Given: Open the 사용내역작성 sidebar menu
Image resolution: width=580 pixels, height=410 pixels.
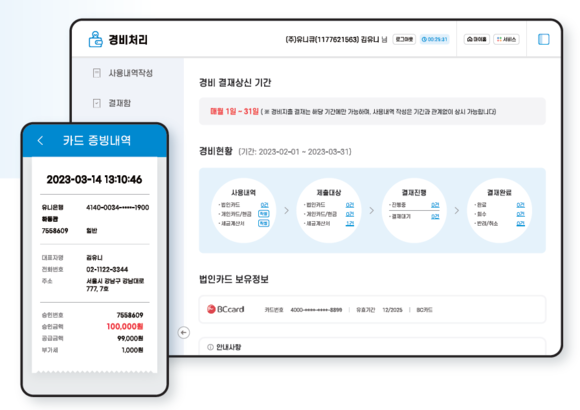Looking at the screenshot, I should (122, 73).
